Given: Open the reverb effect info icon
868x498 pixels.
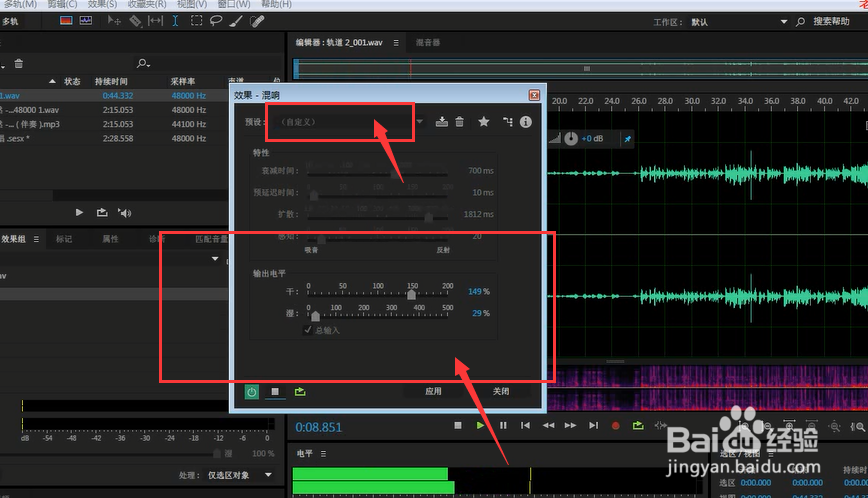Looking at the screenshot, I should [x=525, y=122].
